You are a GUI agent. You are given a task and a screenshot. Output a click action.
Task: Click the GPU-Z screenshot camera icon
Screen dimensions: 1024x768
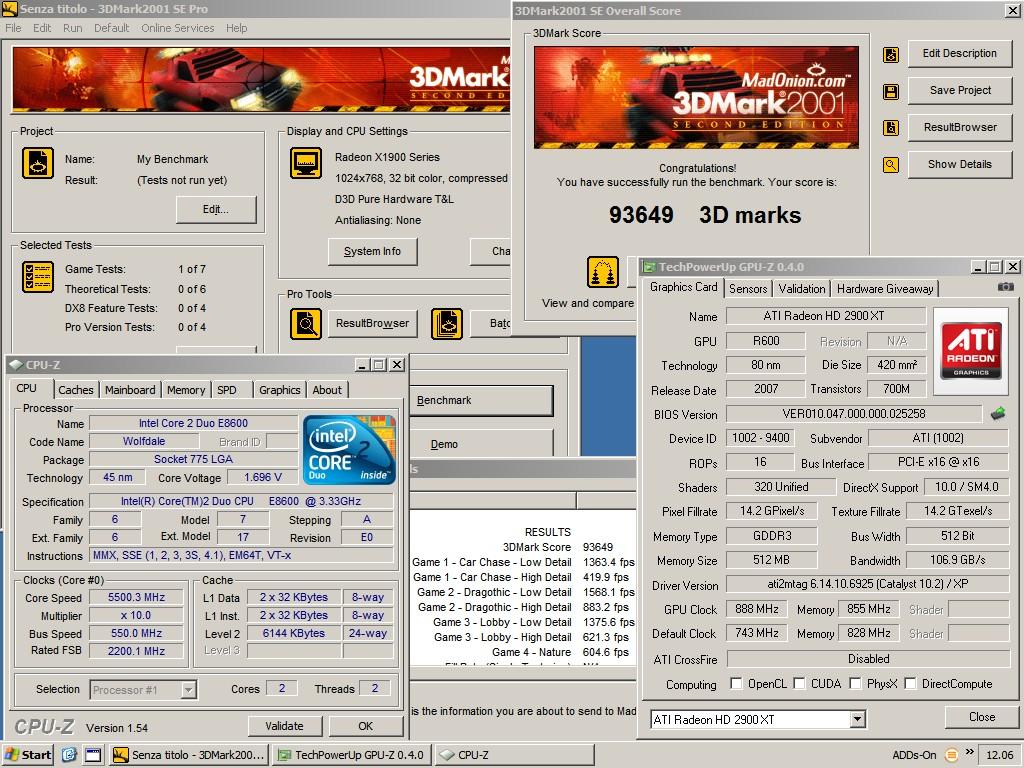(x=1006, y=287)
